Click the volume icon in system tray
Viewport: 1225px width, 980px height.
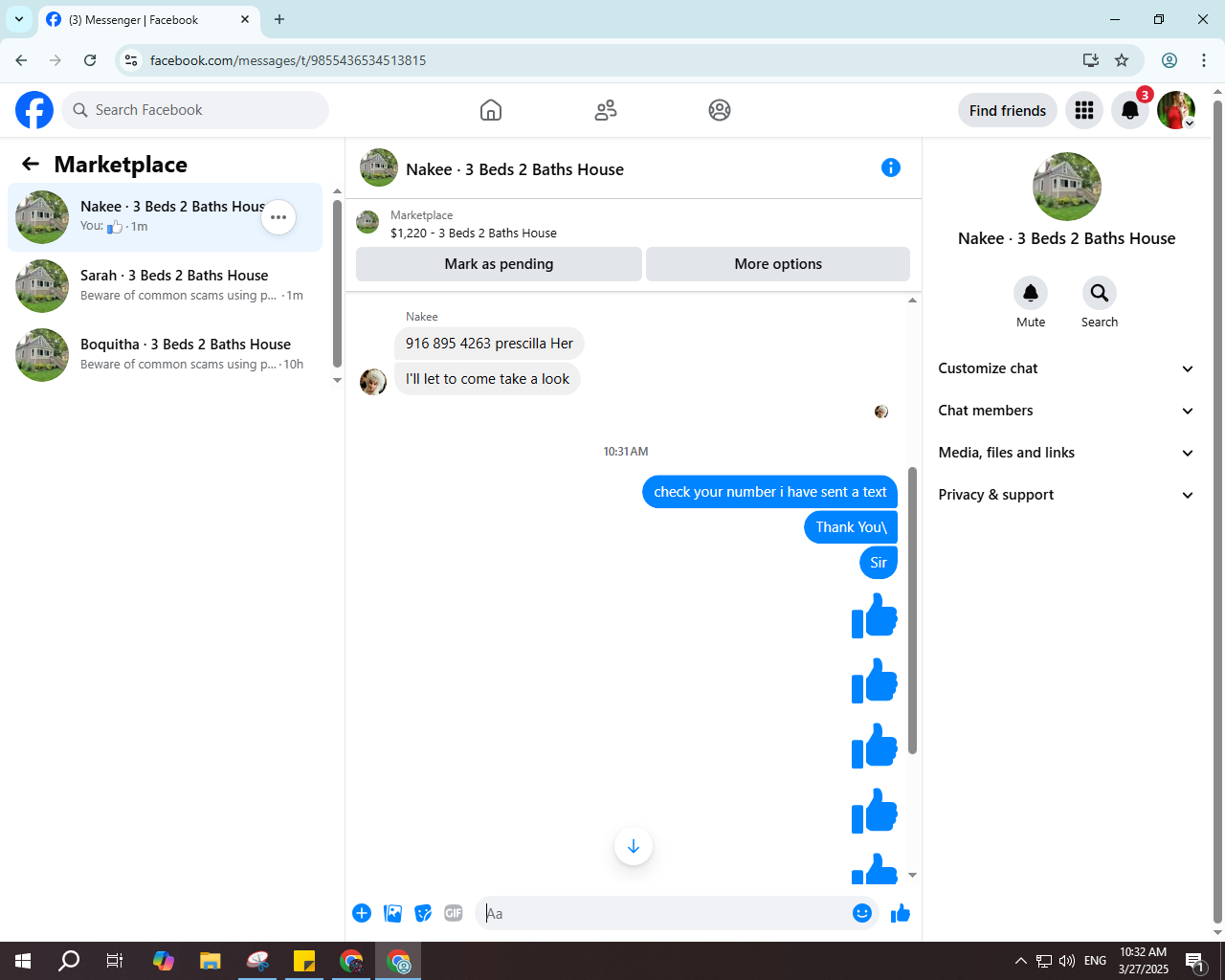pos(1067,961)
